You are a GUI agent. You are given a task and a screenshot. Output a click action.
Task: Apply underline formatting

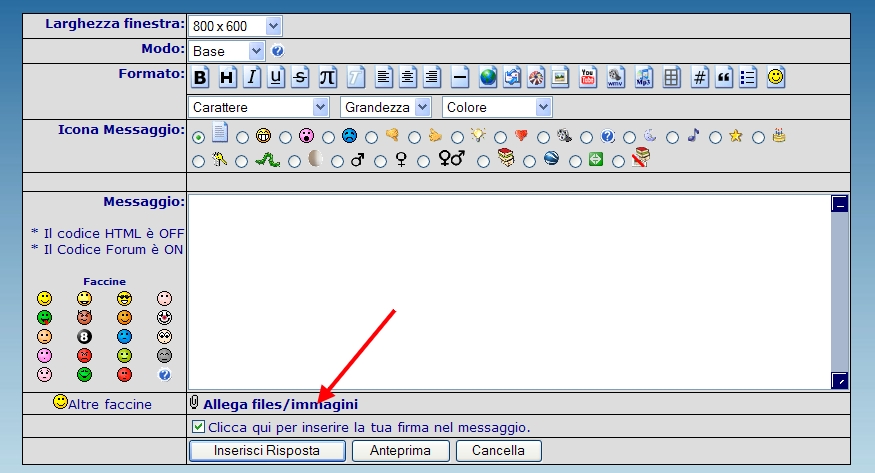276,77
